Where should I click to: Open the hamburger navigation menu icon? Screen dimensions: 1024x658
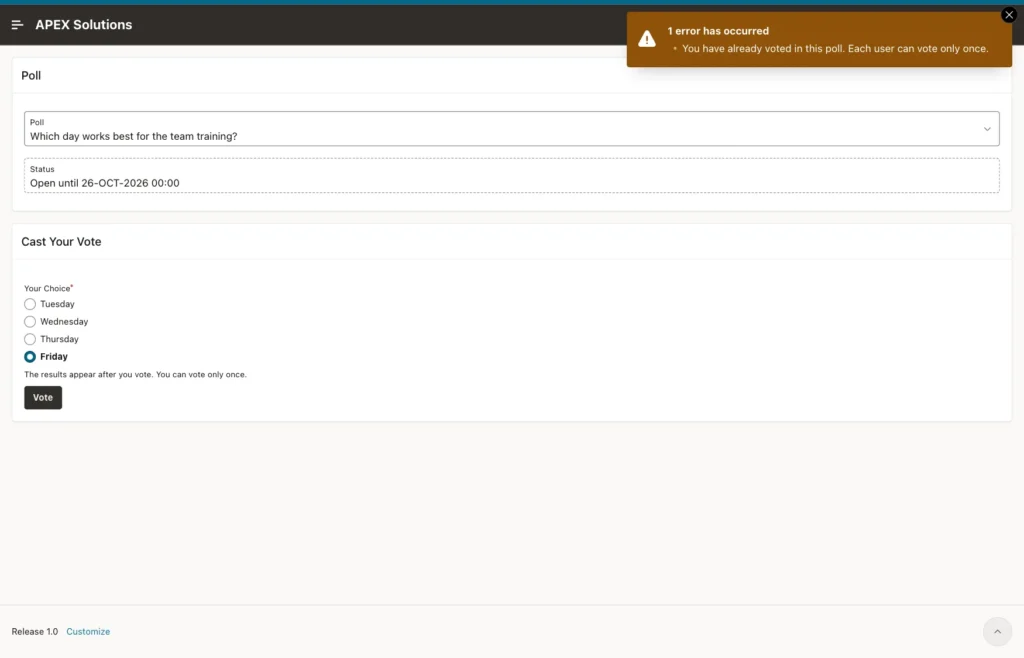tap(18, 25)
